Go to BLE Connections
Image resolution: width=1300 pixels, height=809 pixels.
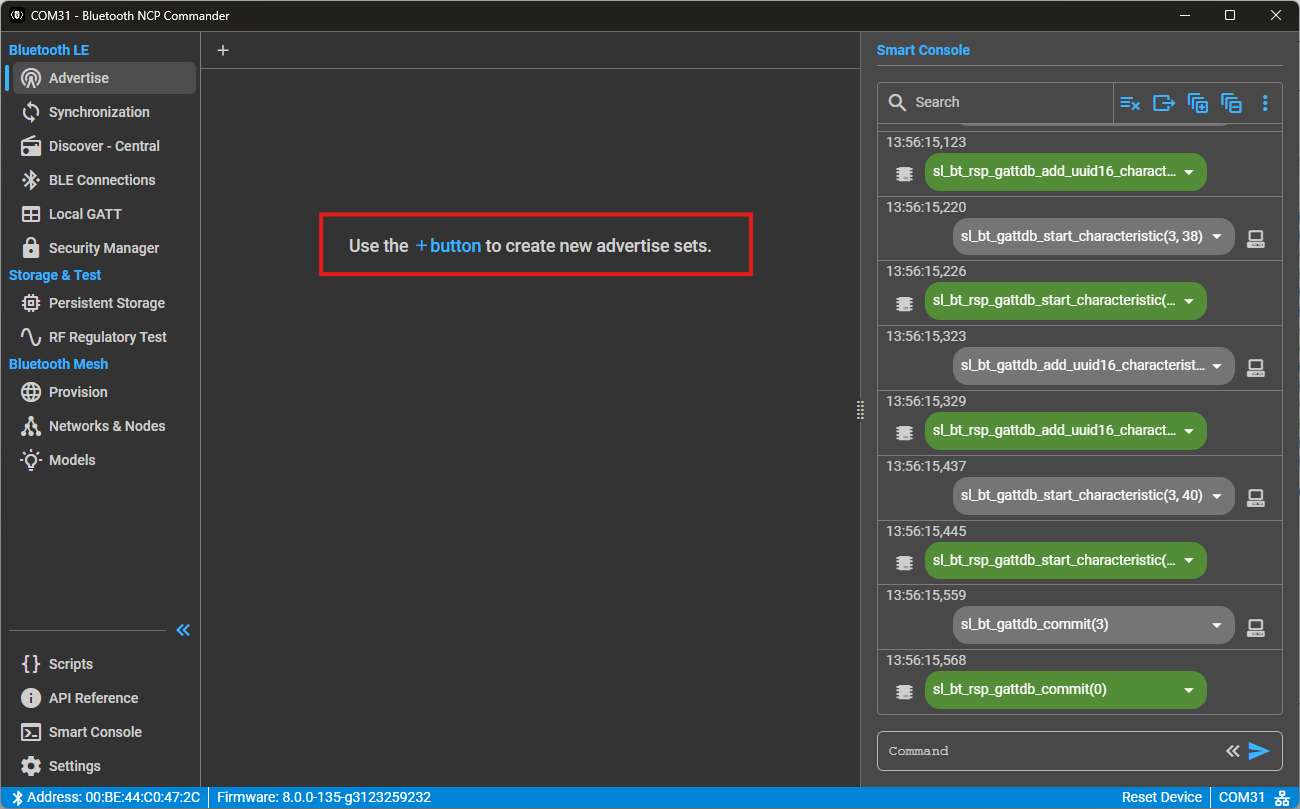point(102,180)
